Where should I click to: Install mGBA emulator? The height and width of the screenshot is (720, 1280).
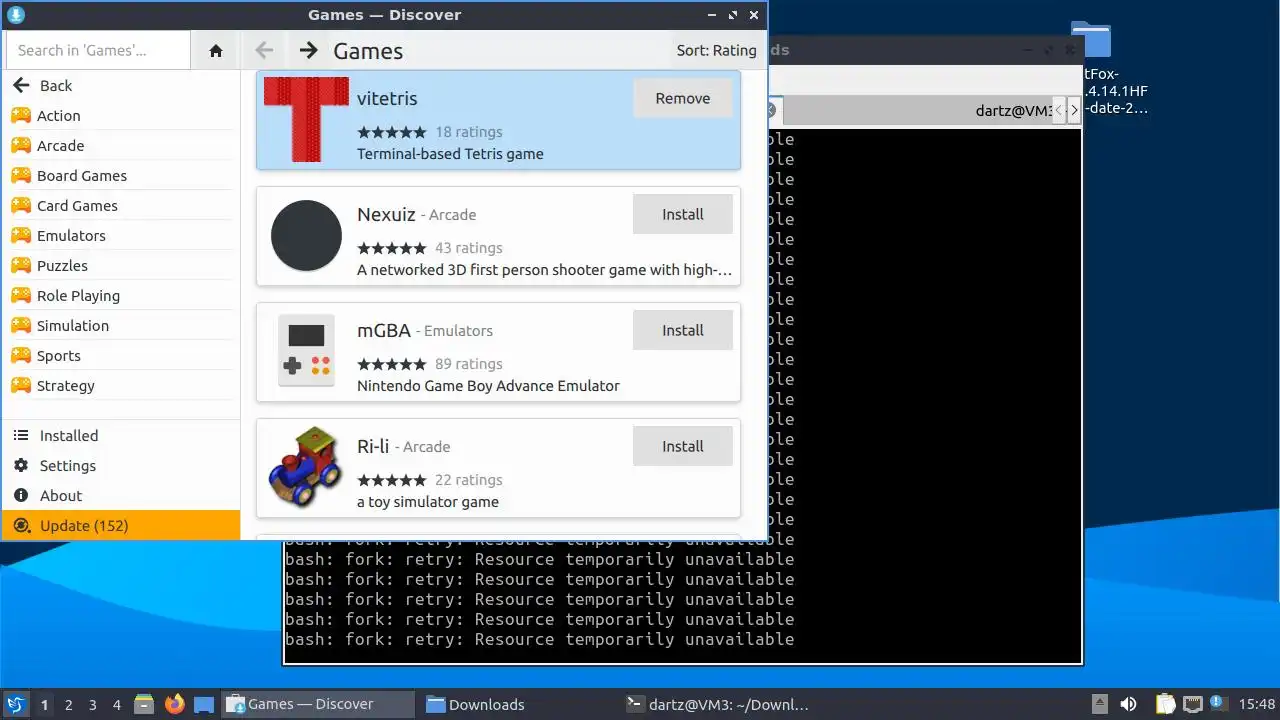[683, 330]
